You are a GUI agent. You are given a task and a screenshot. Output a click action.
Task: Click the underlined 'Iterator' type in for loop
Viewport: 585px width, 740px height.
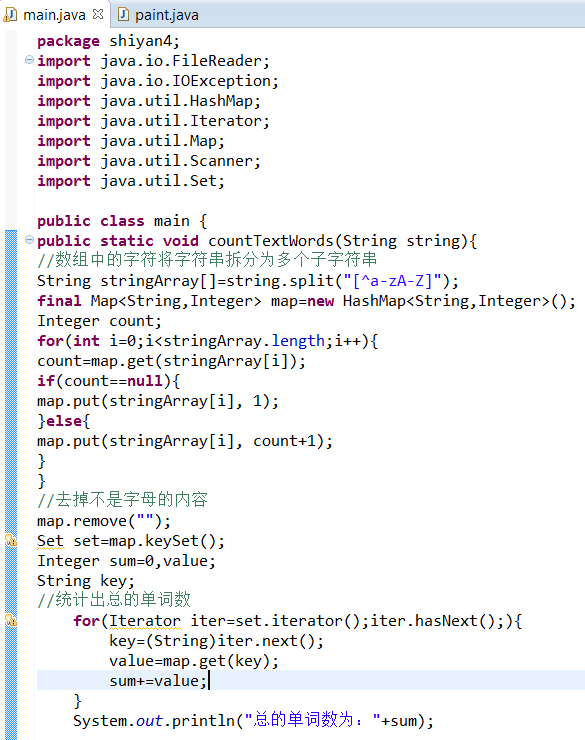(145, 622)
